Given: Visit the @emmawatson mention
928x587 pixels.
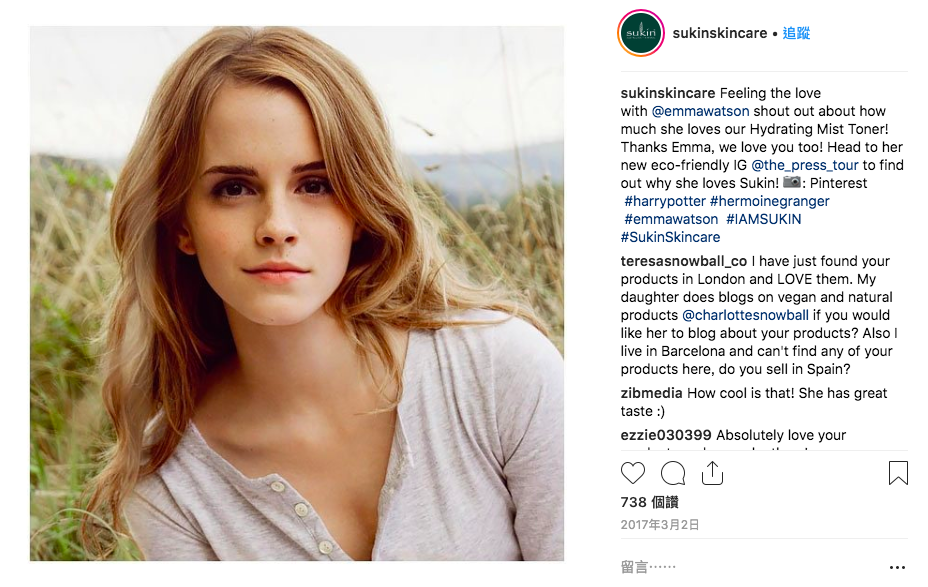Looking at the screenshot, I should click(x=700, y=111).
